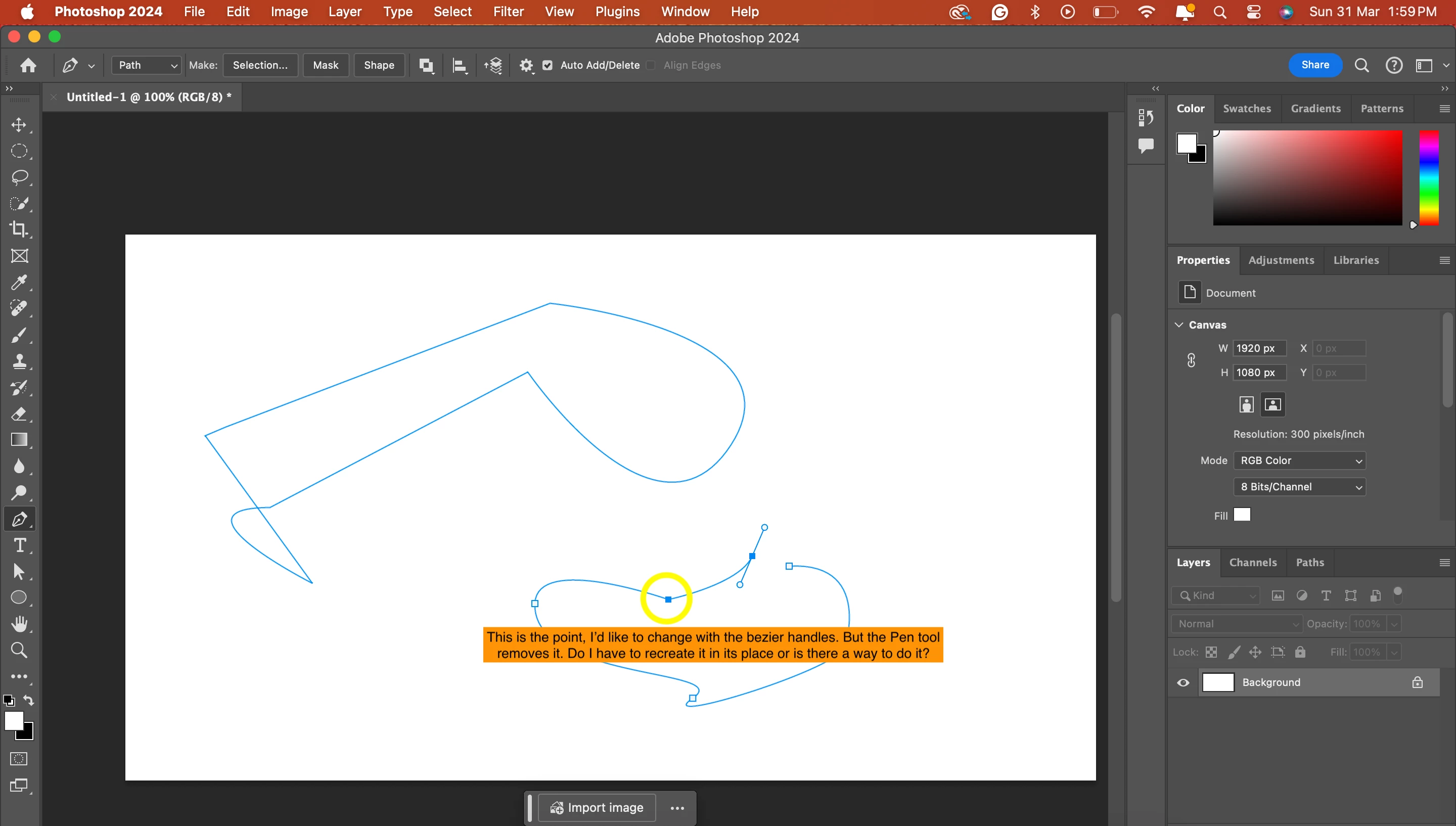Select the Path Selection tool
Screen dimensions: 1456x826
tap(19, 571)
